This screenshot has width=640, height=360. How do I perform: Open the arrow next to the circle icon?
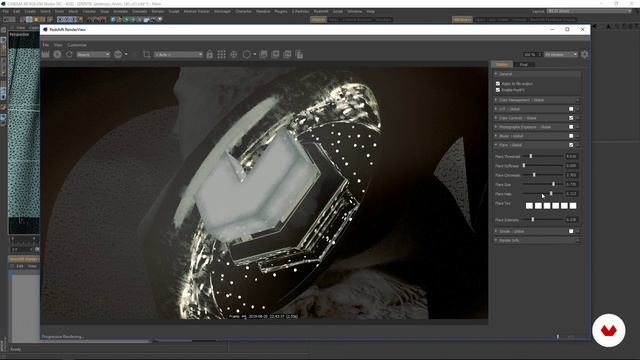click(x=255, y=54)
